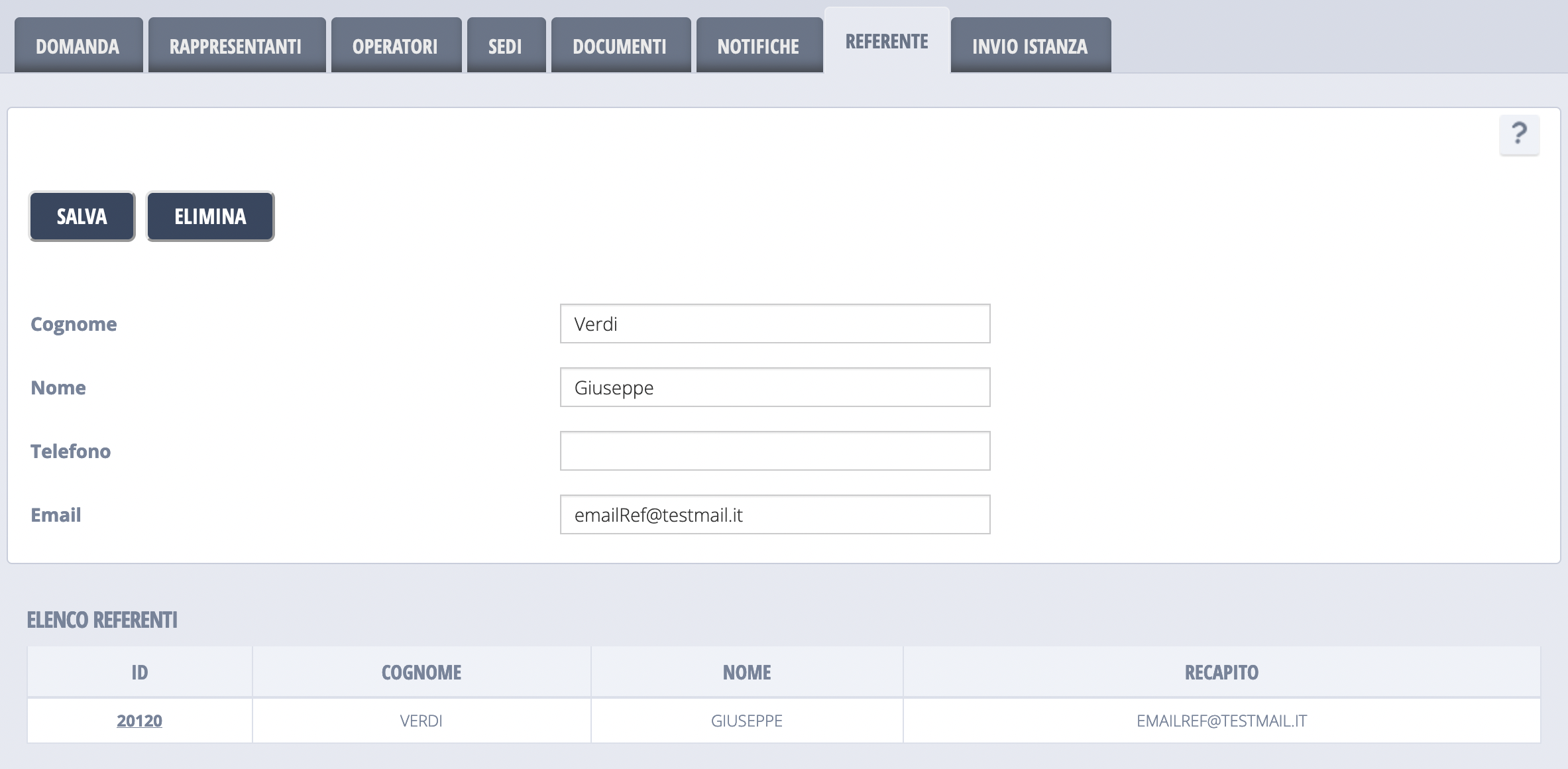Click the Email input field
Viewport: 1568px width, 769px height.
point(775,514)
